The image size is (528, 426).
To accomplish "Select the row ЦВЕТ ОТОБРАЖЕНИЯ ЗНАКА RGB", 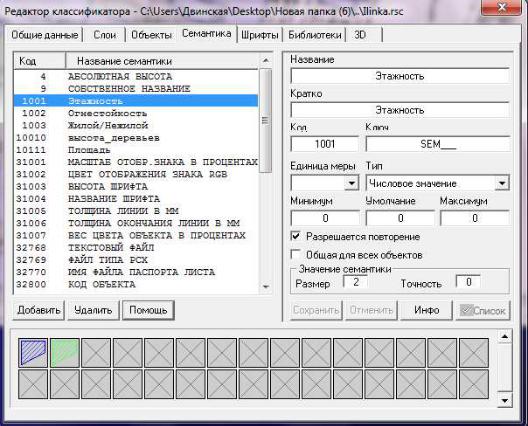I will [136, 174].
